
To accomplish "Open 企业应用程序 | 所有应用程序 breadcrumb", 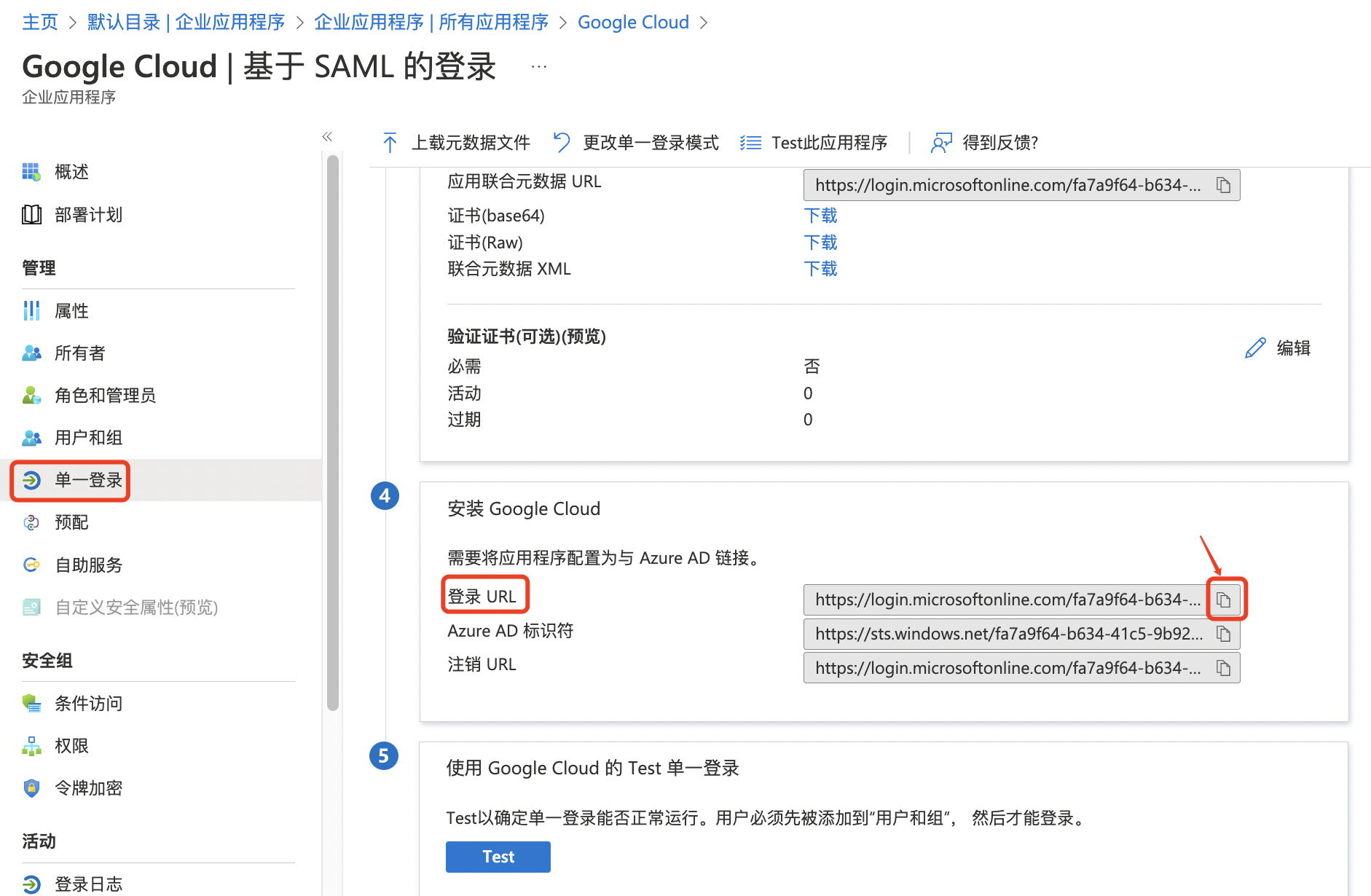I will [x=431, y=23].
